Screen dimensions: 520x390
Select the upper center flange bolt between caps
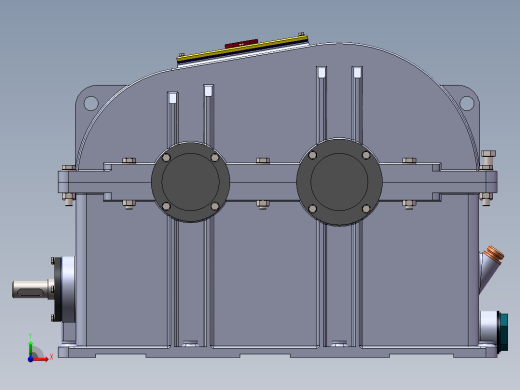[263, 161]
